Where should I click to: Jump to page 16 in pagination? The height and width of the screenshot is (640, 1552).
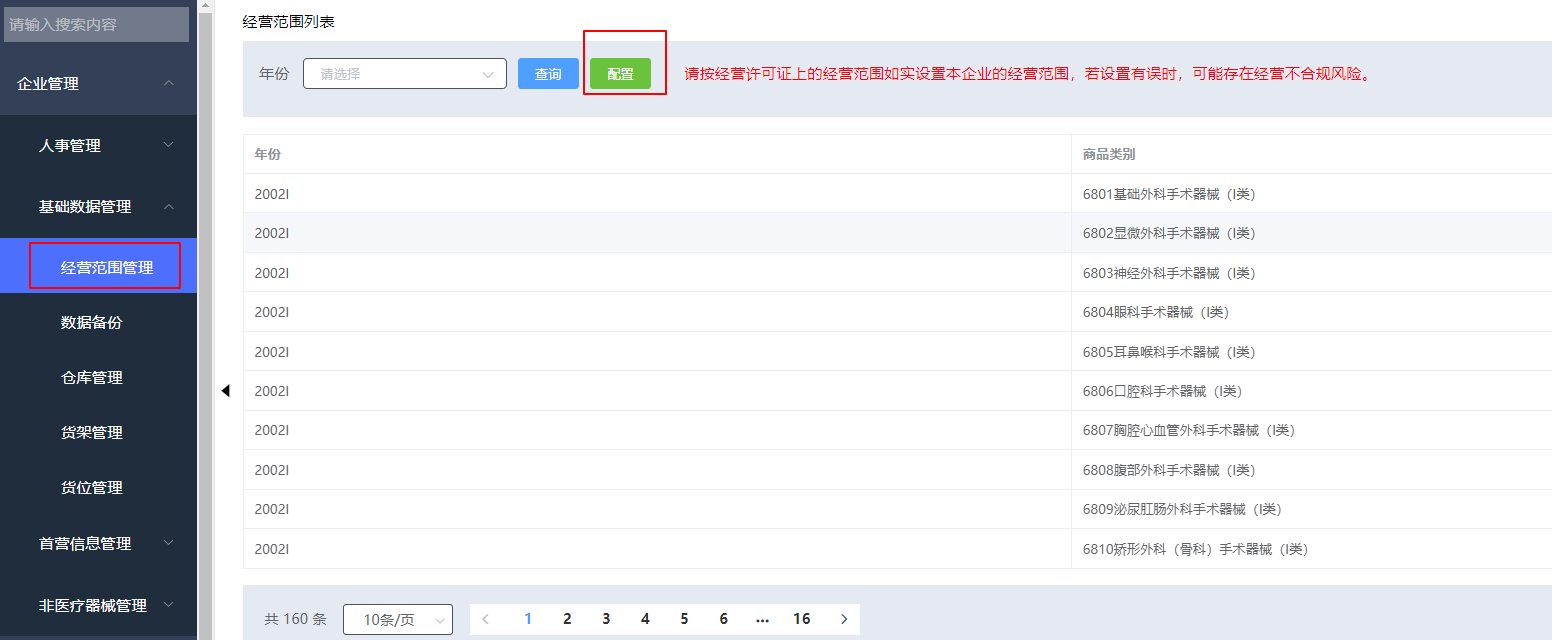(801, 619)
